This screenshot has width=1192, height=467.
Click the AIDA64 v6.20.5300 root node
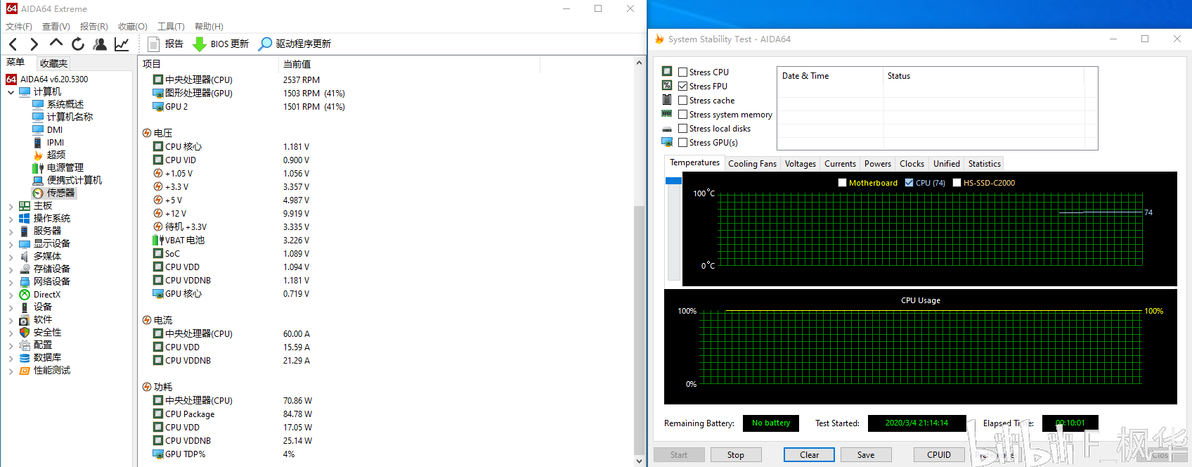(53, 79)
